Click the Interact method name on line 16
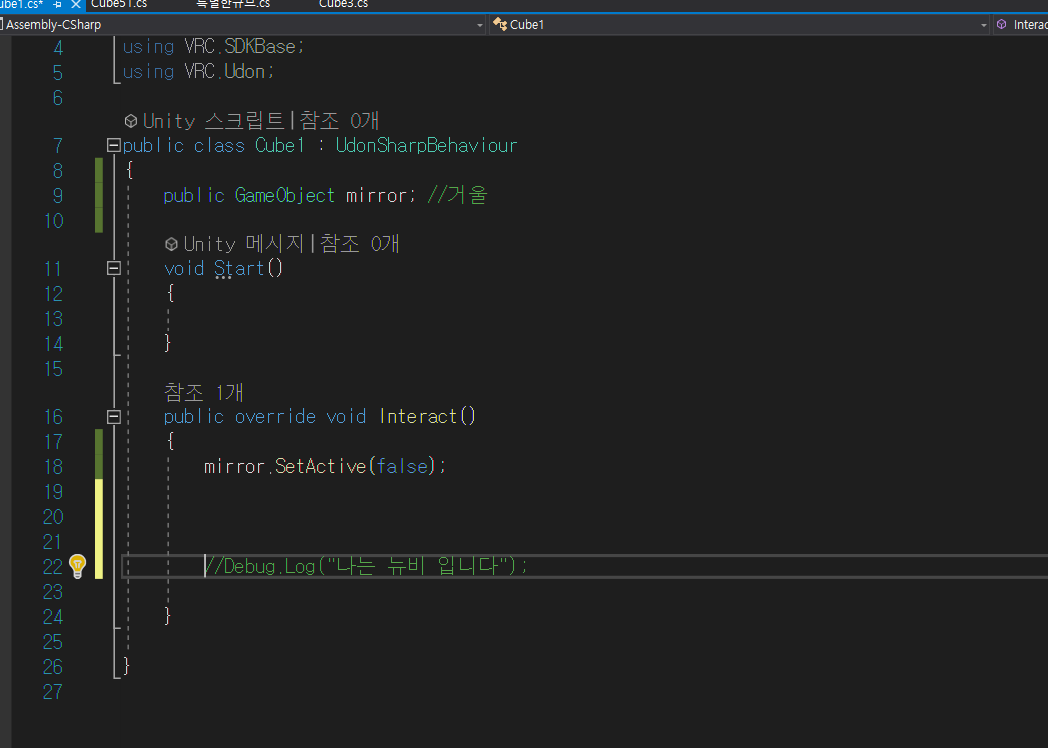Viewport: 1048px width, 748px height. click(x=418, y=416)
